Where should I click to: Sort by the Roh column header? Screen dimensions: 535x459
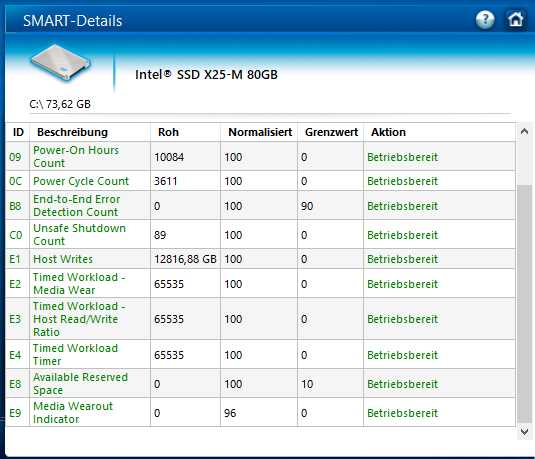[168, 132]
